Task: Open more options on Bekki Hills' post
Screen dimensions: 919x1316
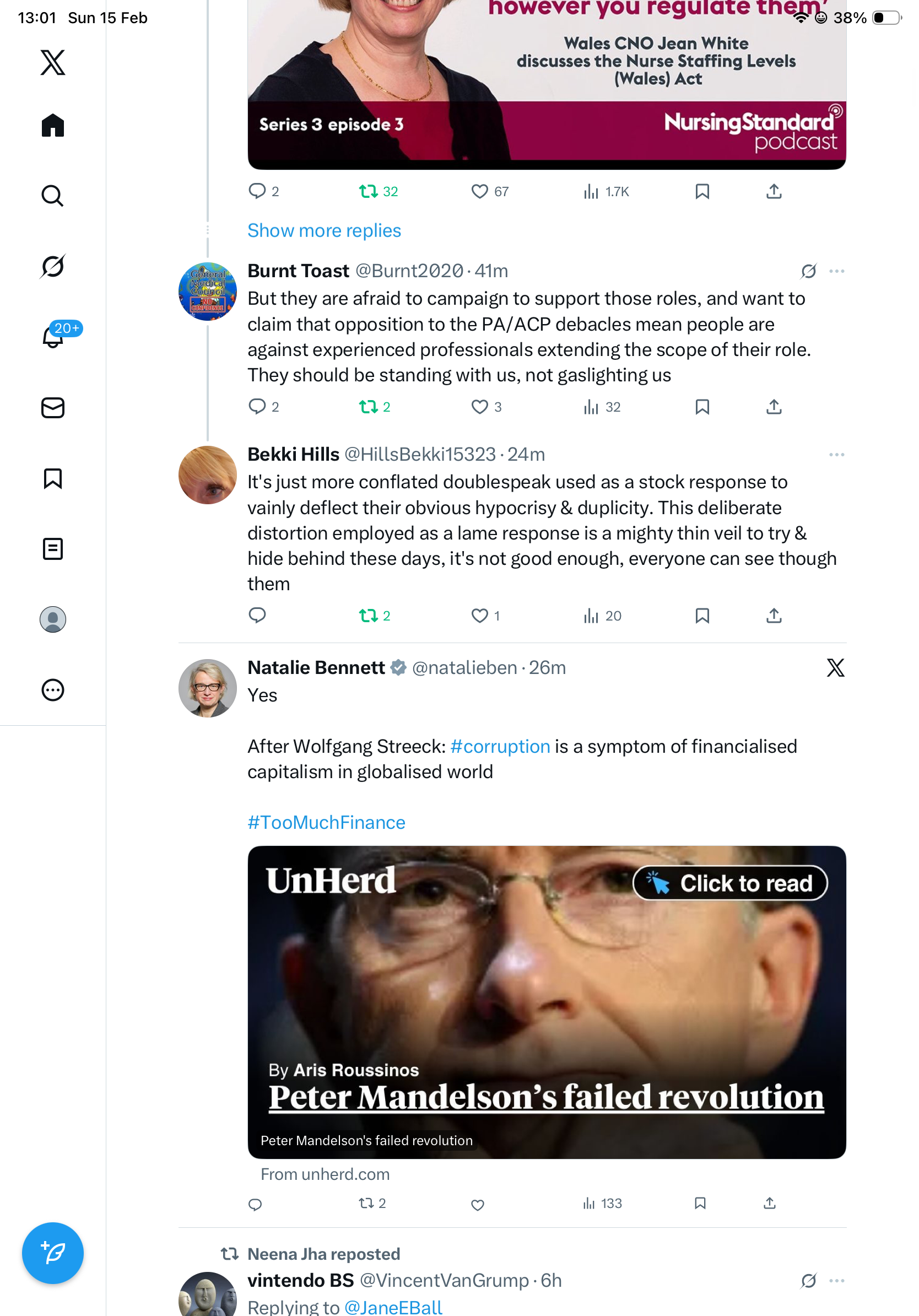Action: [x=836, y=455]
